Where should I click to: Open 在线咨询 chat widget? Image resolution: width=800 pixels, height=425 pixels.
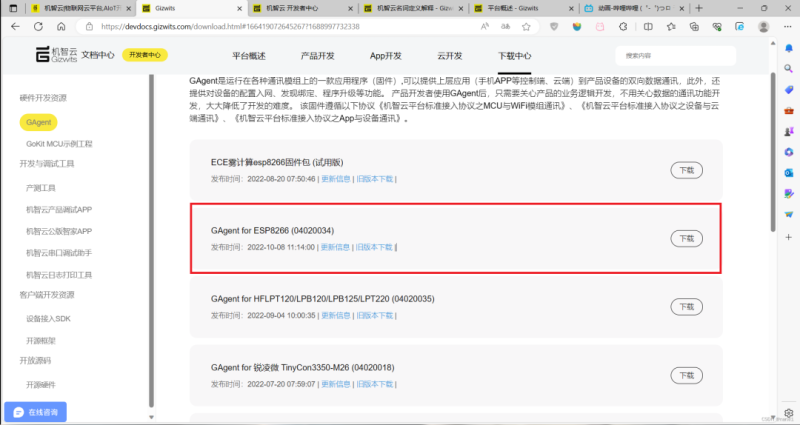tap(36, 411)
